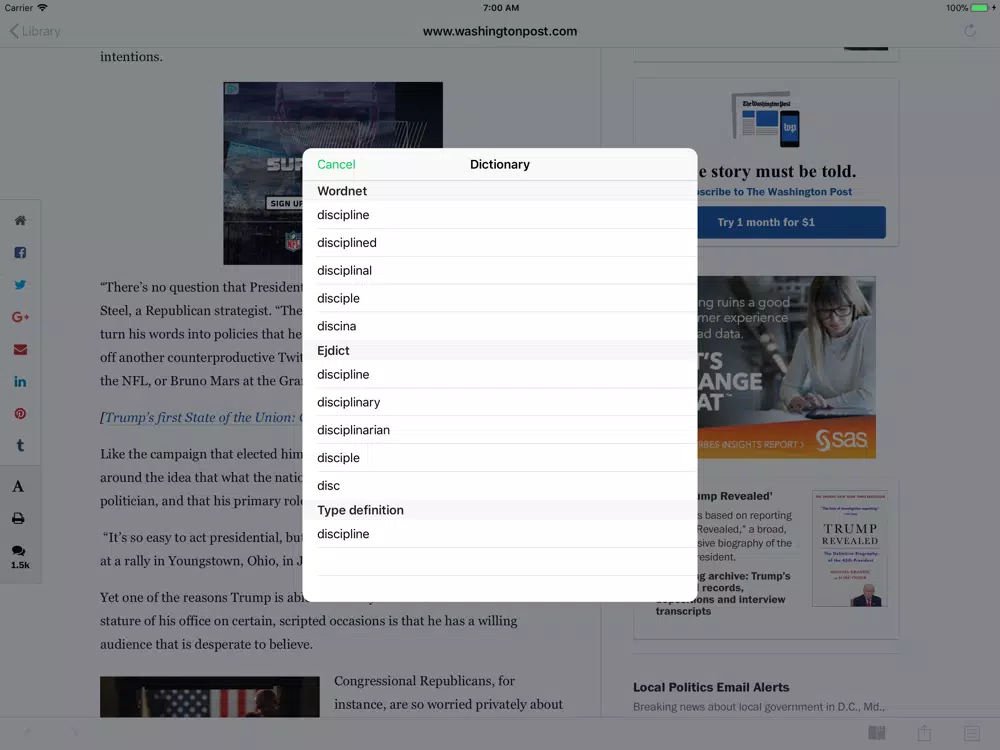Click the flag photo thumbnail in article

coord(210,696)
